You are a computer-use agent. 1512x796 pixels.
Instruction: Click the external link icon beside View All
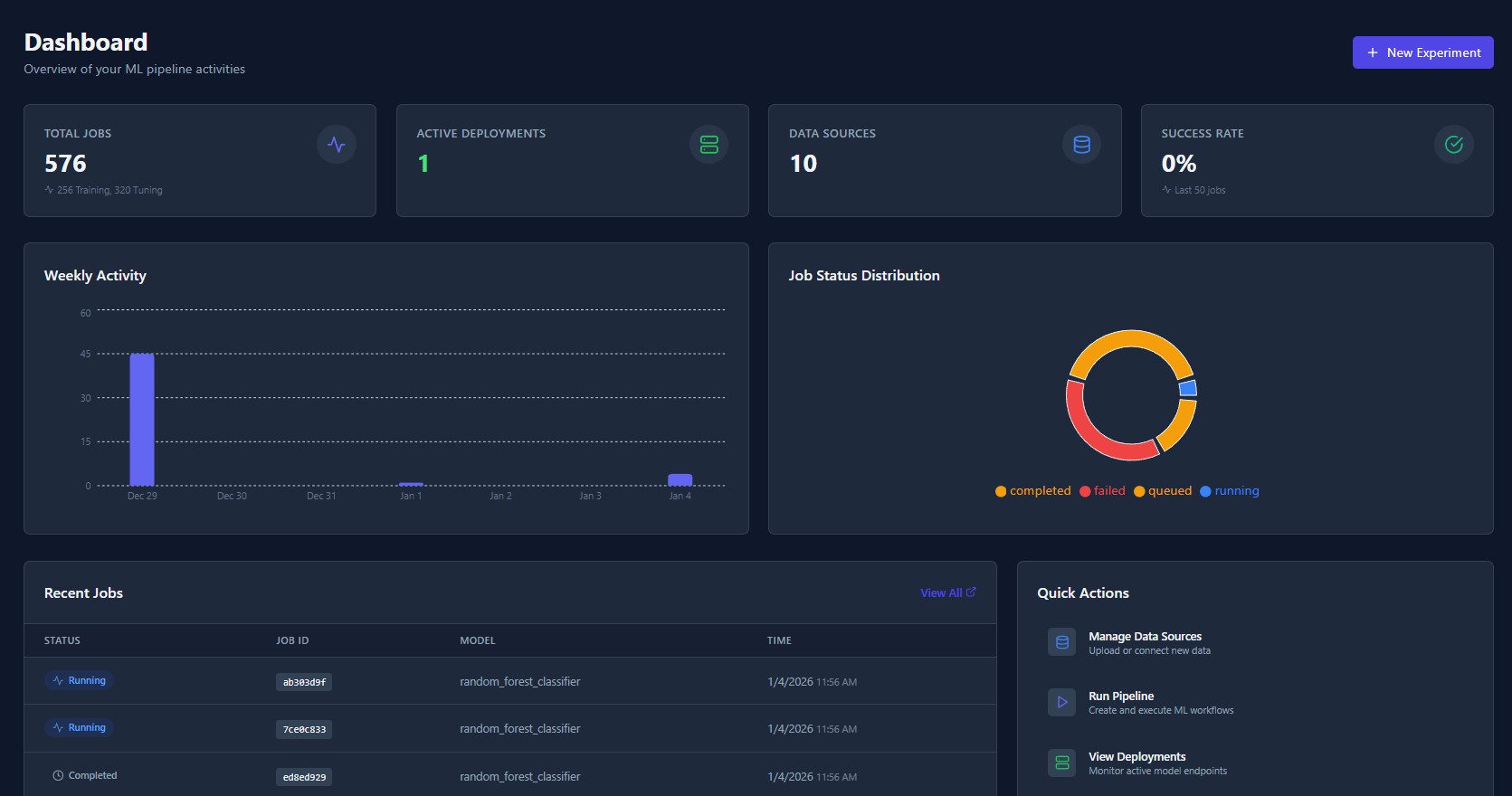971,592
